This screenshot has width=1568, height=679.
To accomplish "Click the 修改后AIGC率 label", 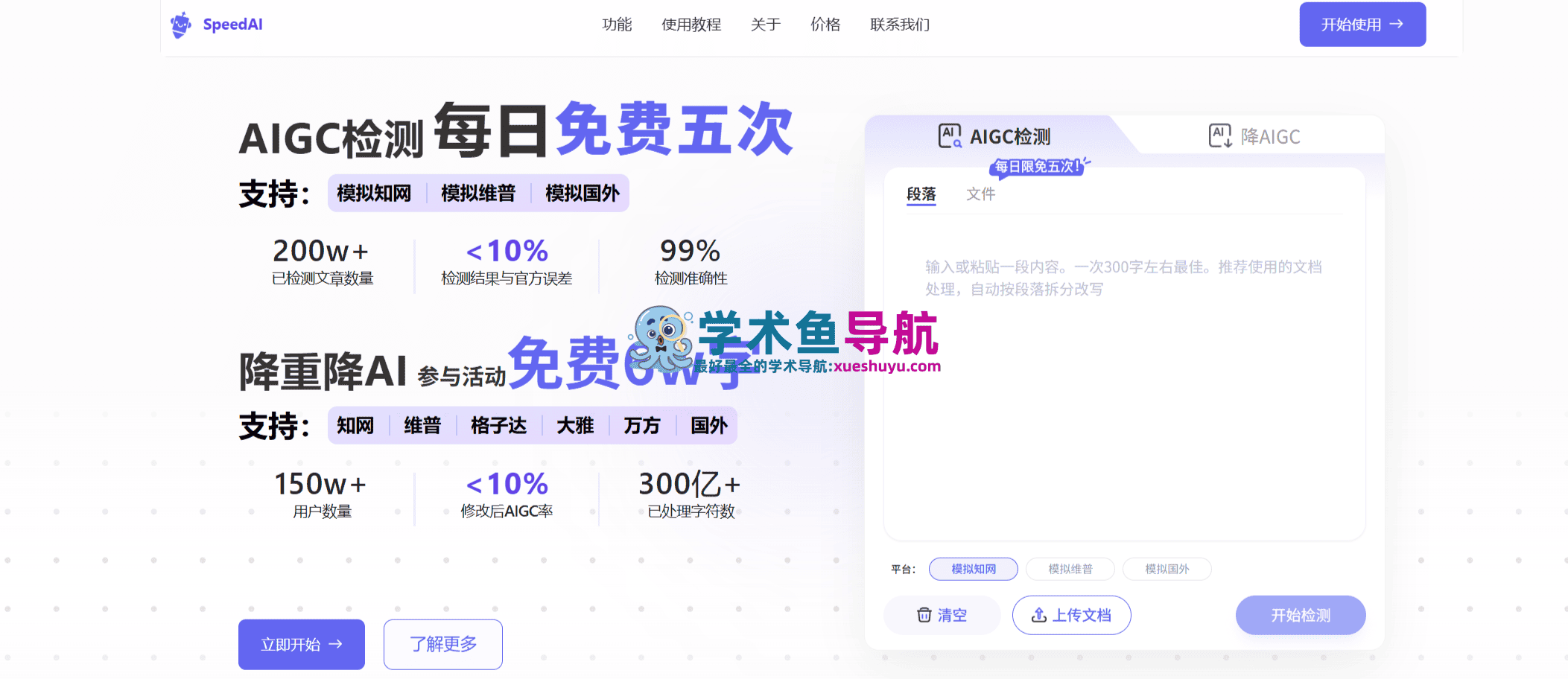I will 507,511.
